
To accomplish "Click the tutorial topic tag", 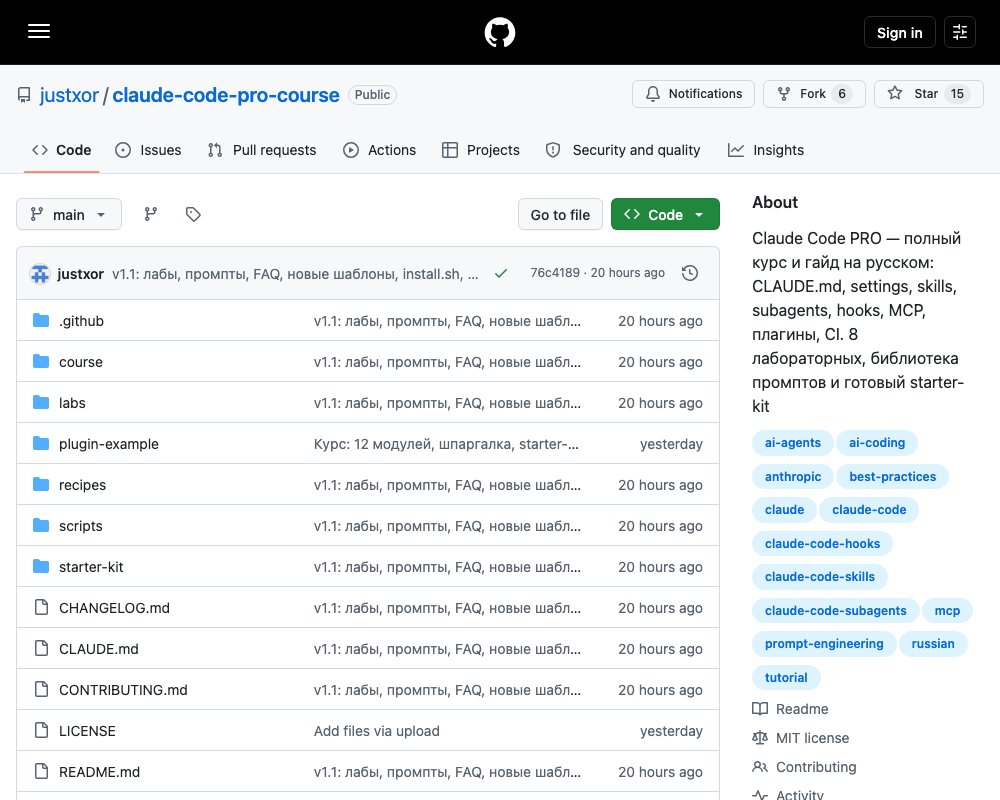I will pos(786,678).
